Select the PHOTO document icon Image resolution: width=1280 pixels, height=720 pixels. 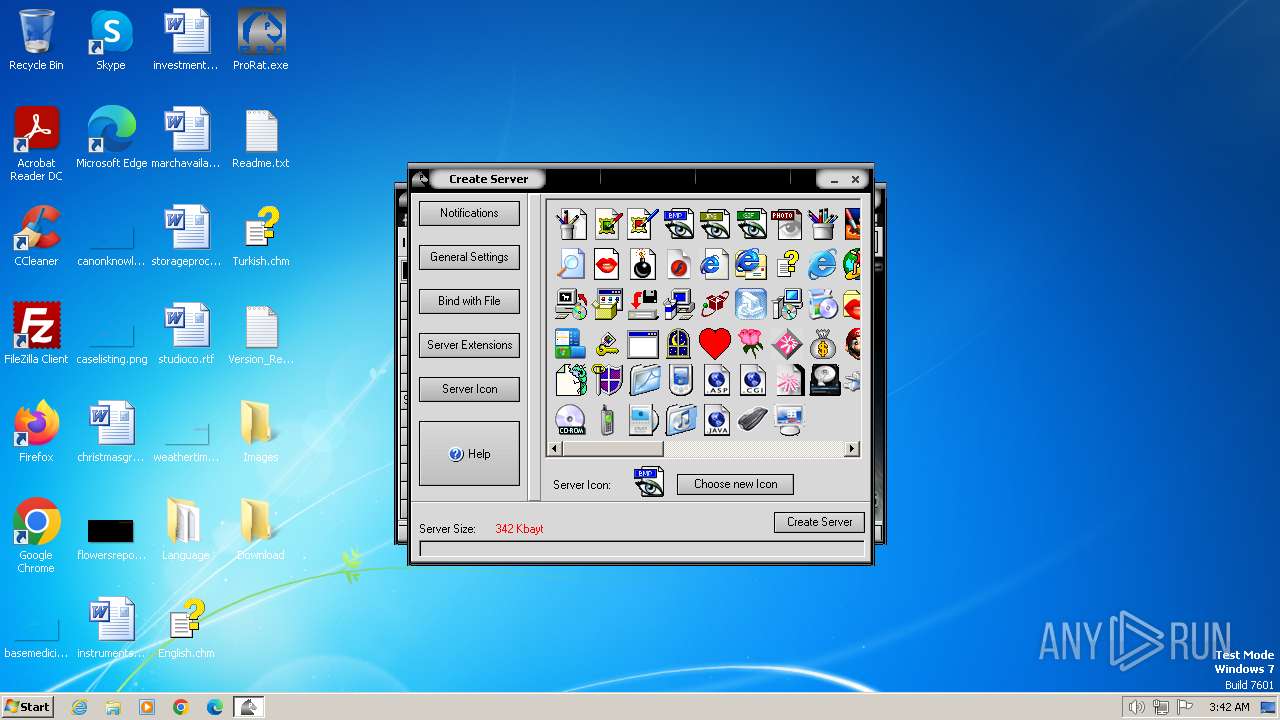tap(787, 224)
